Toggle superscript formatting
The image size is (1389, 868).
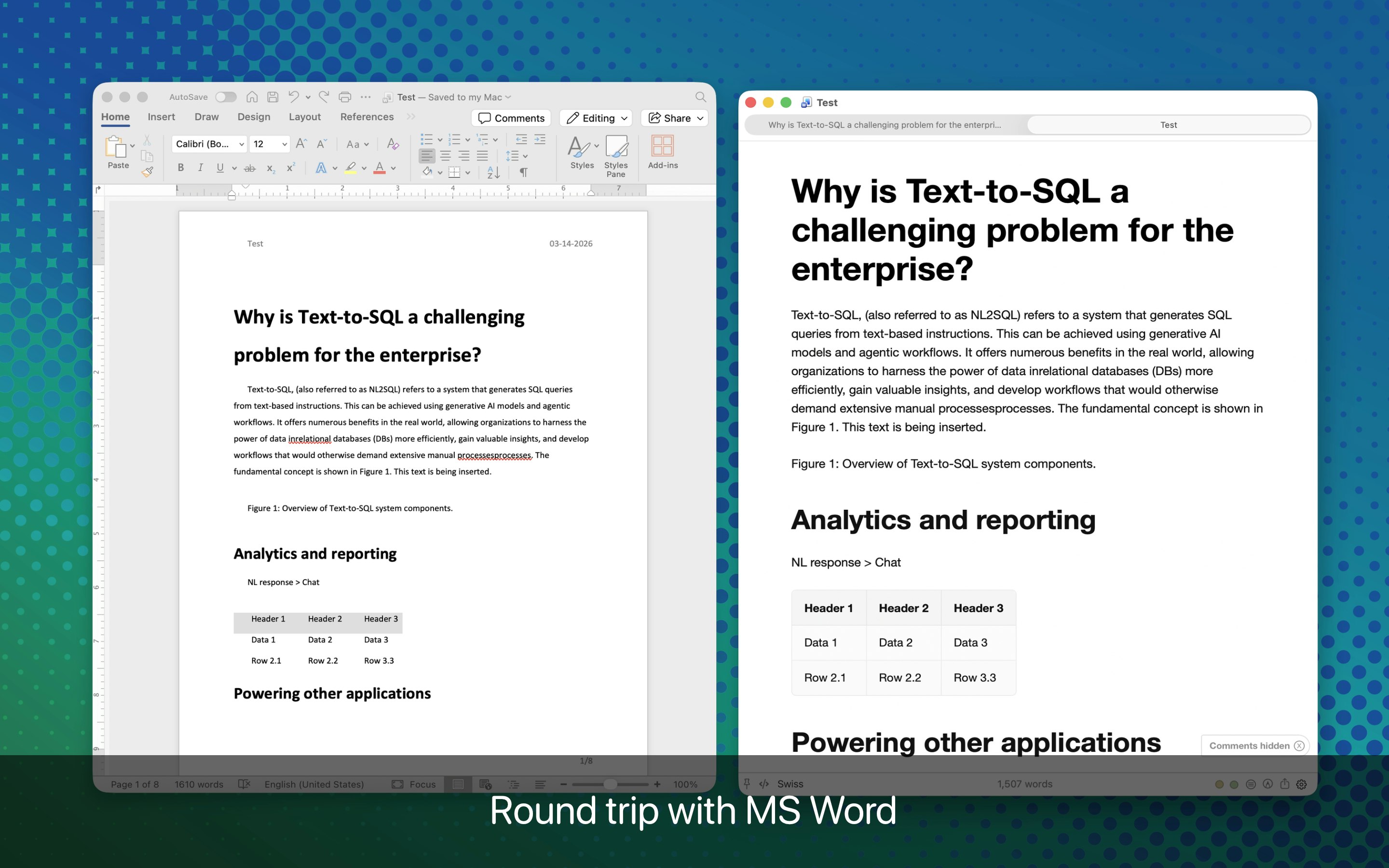[291, 168]
